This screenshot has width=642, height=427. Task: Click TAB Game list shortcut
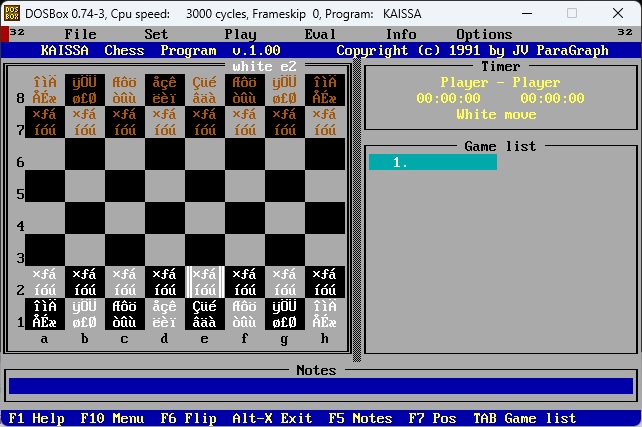click(524, 418)
